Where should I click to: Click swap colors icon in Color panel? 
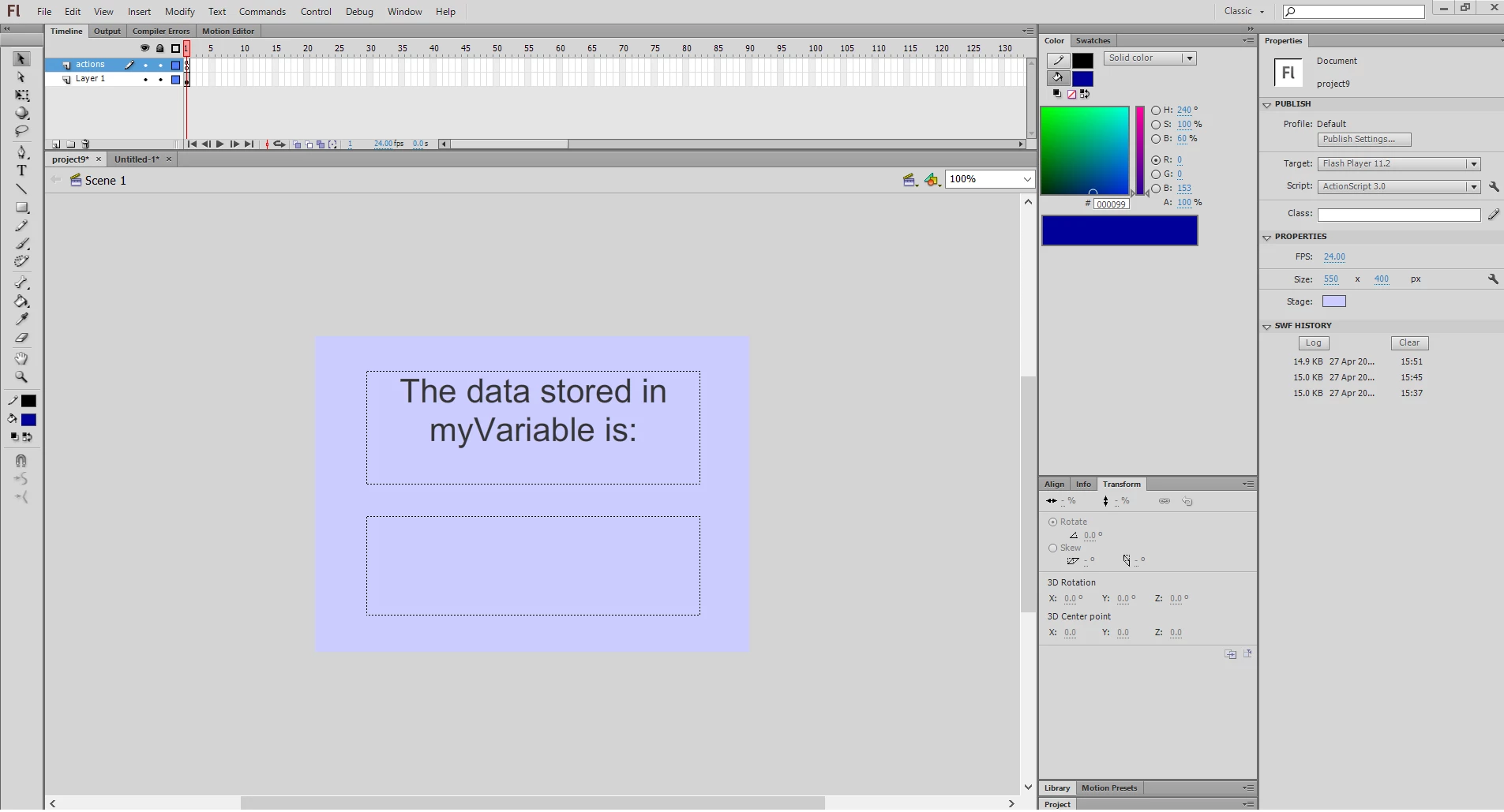(x=1085, y=94)
